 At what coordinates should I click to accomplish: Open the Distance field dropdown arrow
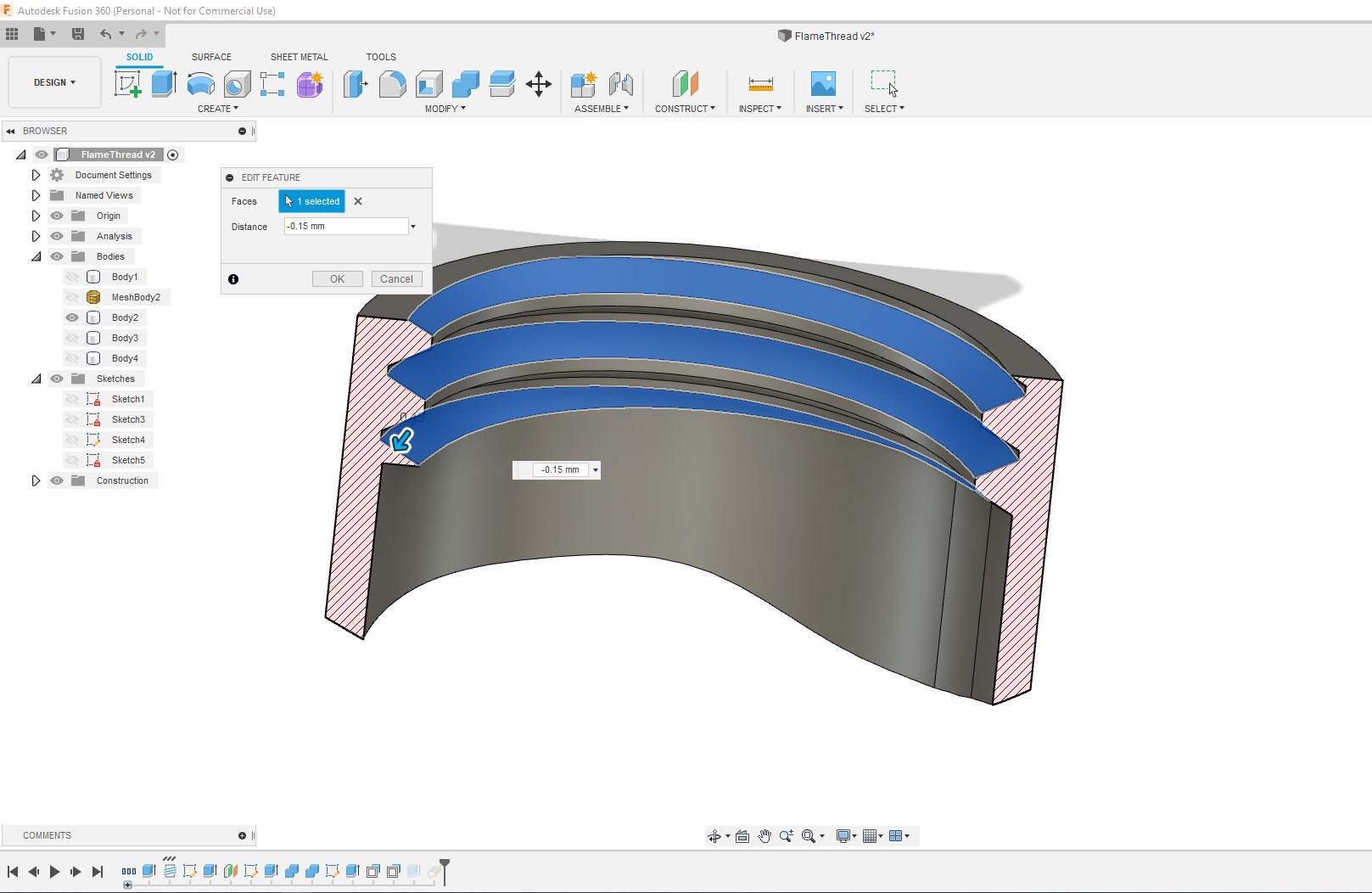[413, 227]
